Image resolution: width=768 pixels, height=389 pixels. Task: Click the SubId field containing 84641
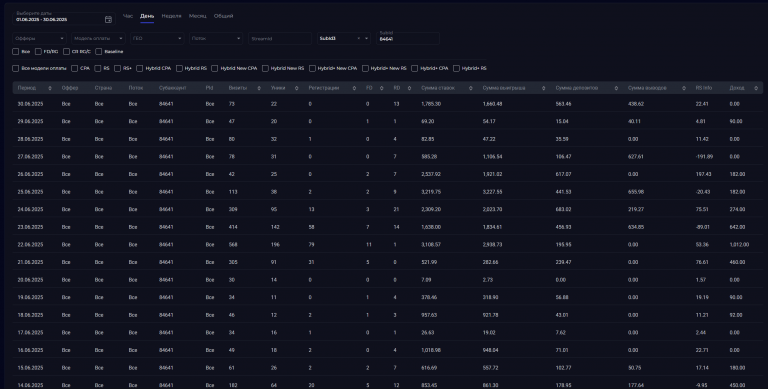(x=408, y=38)
